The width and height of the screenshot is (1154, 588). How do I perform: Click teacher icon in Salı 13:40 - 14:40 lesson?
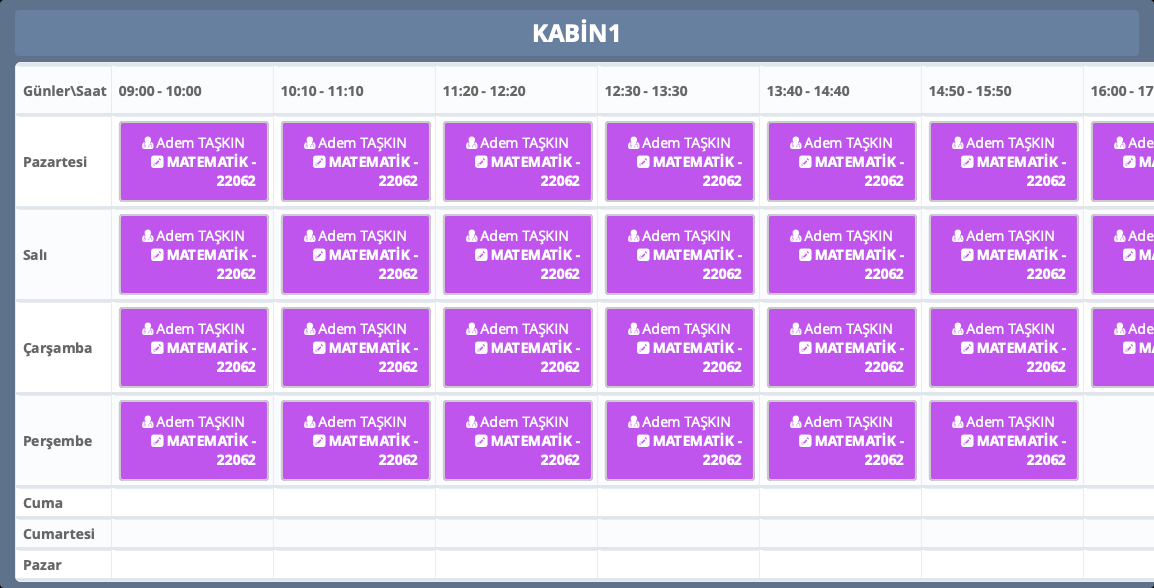point(796,236)
